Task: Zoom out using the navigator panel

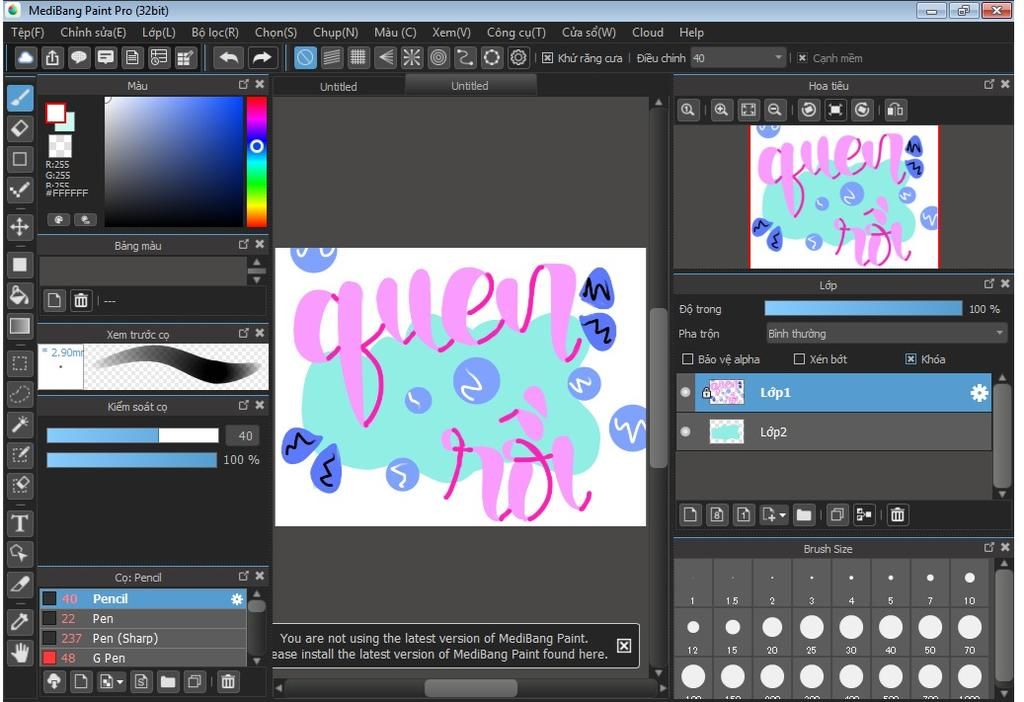Action: click(x=775, y=110)
